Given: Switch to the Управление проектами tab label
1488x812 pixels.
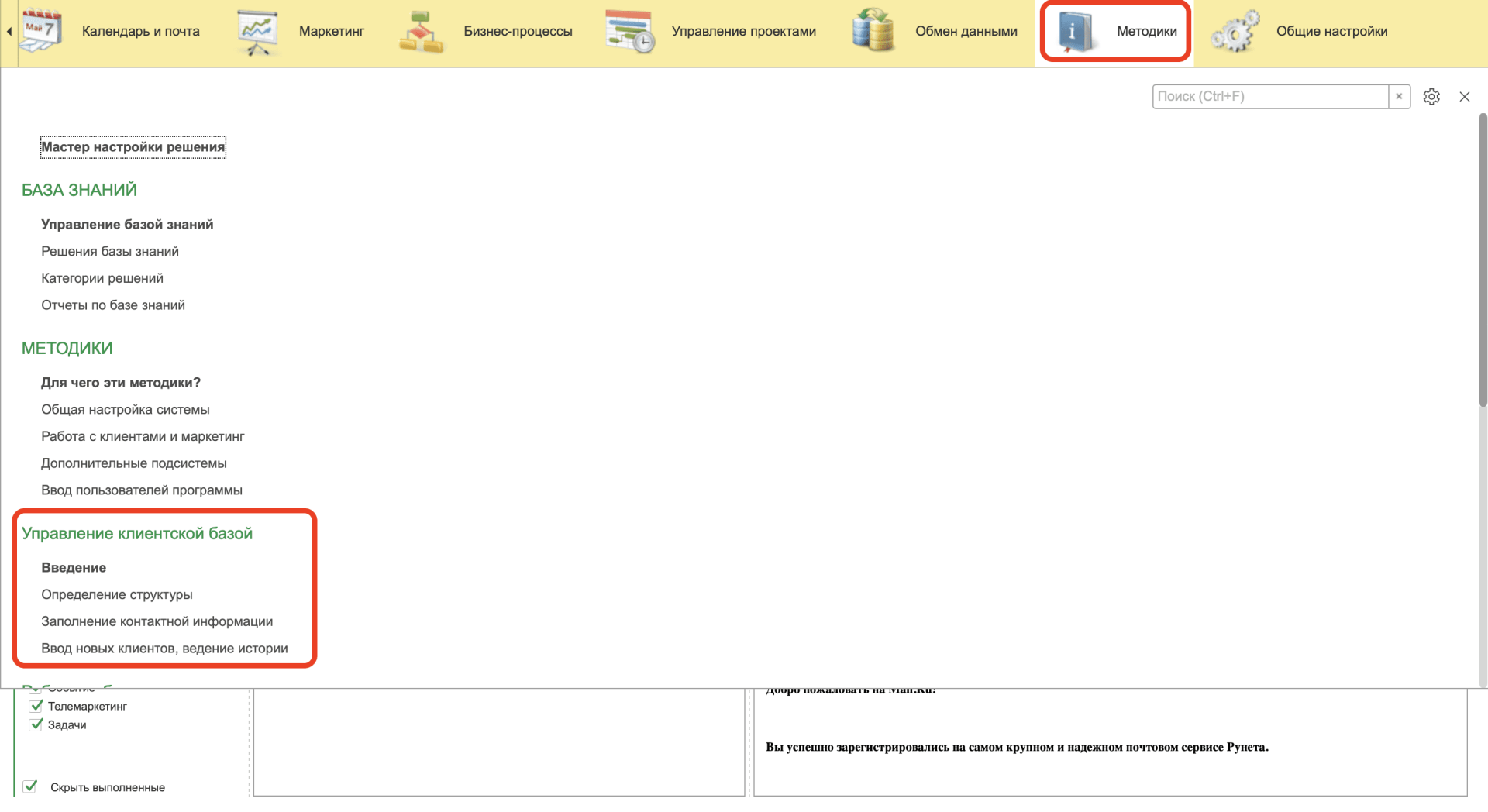Looking at the screenshot, I should pyautogui.click(x=743, y=32).
